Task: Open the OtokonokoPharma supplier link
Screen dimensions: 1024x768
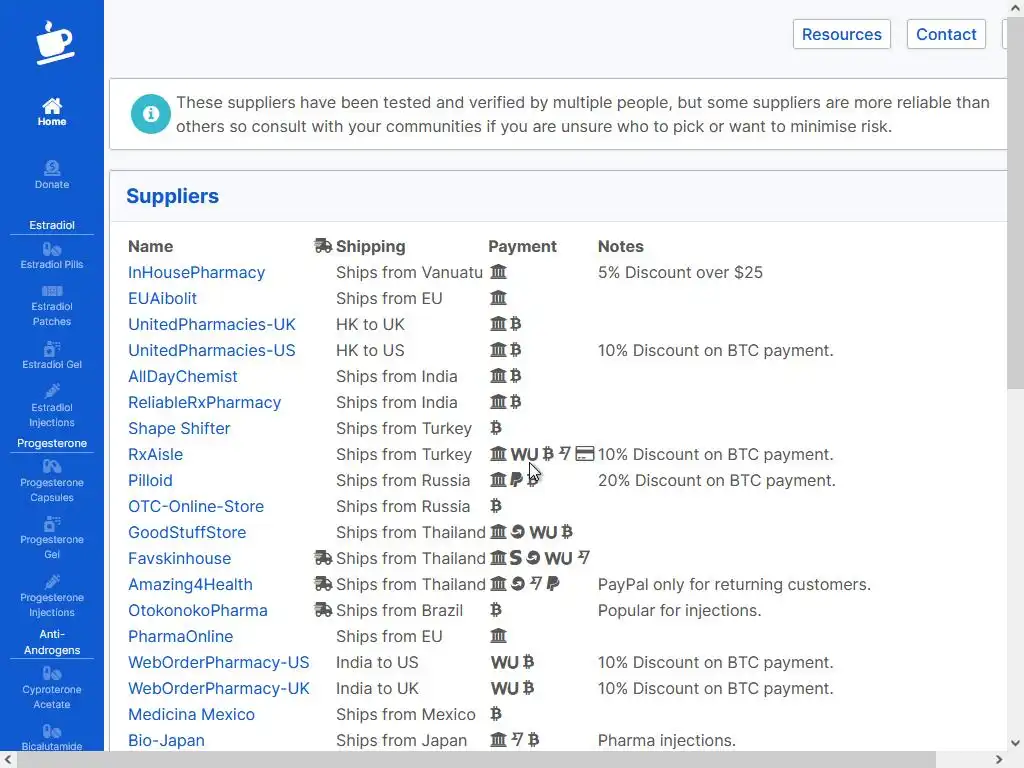Action: point(197,610)
